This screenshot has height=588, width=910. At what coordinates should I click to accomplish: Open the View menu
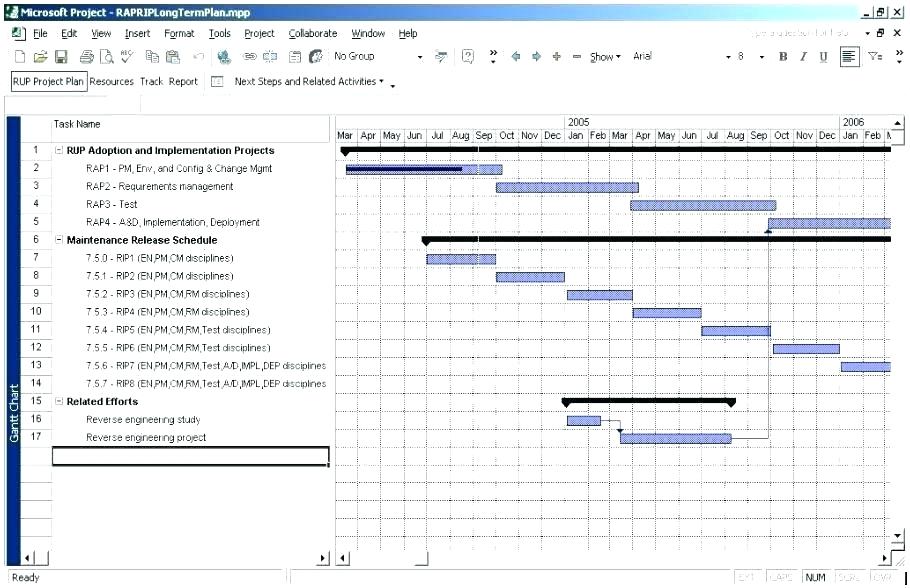click(101, 34)
